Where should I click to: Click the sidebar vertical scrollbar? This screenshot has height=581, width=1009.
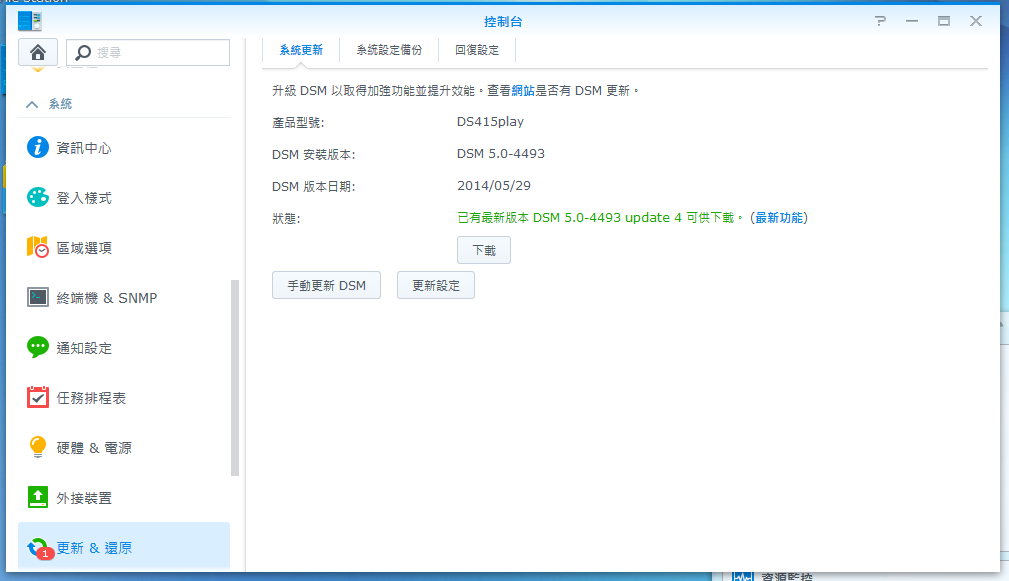[x=235, y=378]
